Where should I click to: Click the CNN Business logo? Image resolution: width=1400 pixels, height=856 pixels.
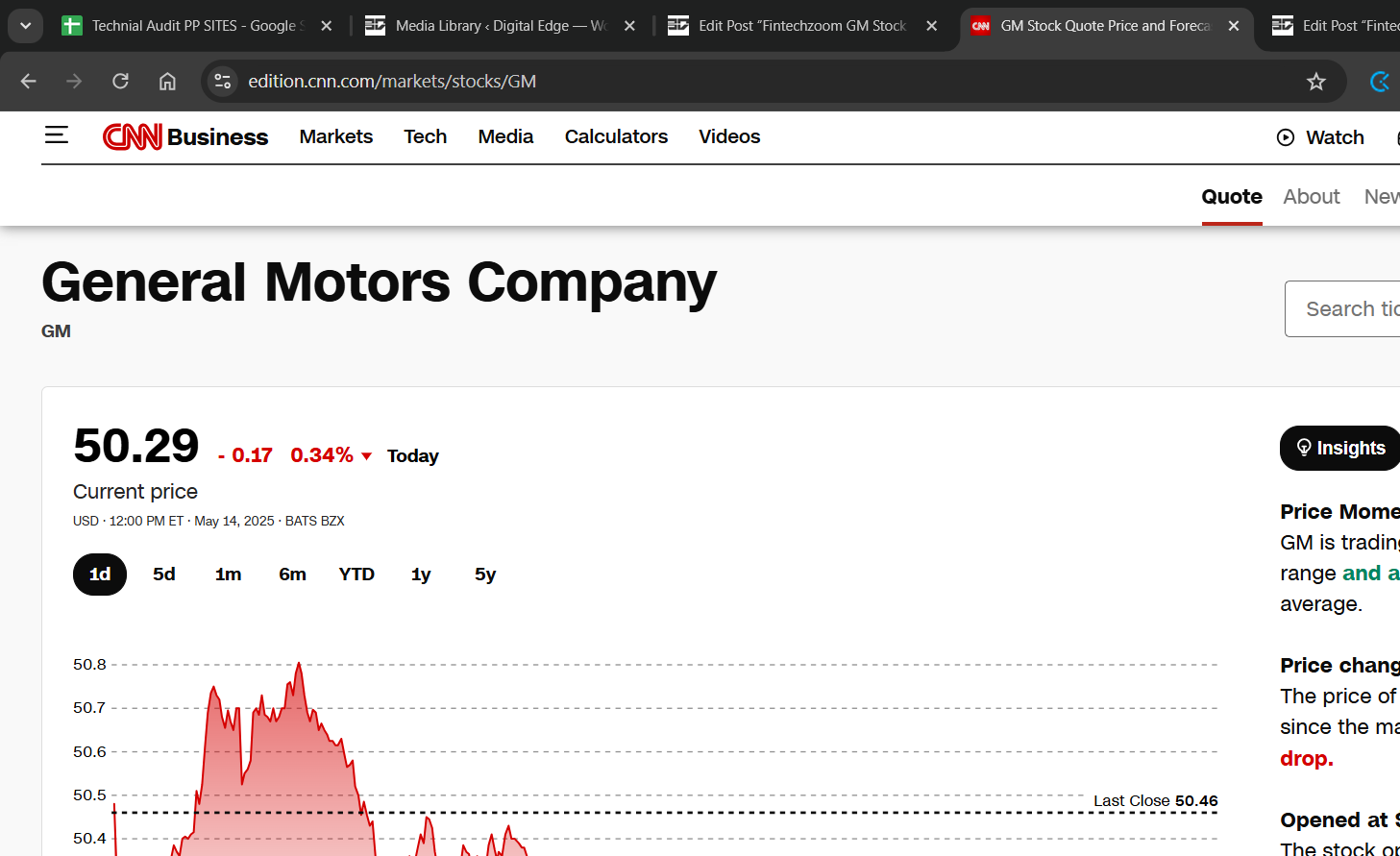185,137
